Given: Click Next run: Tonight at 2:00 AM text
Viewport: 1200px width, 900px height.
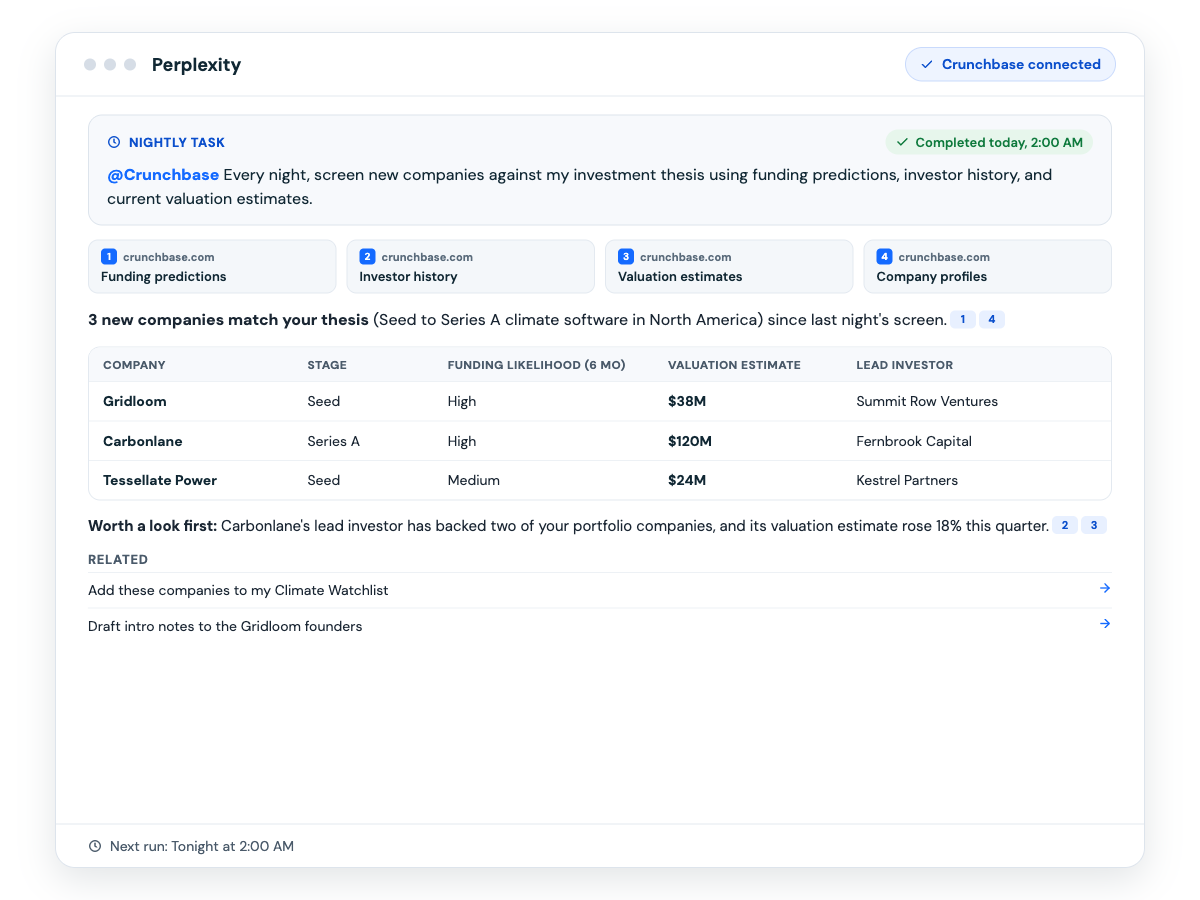Looking at the screenshot, I should tap(202, 846).
